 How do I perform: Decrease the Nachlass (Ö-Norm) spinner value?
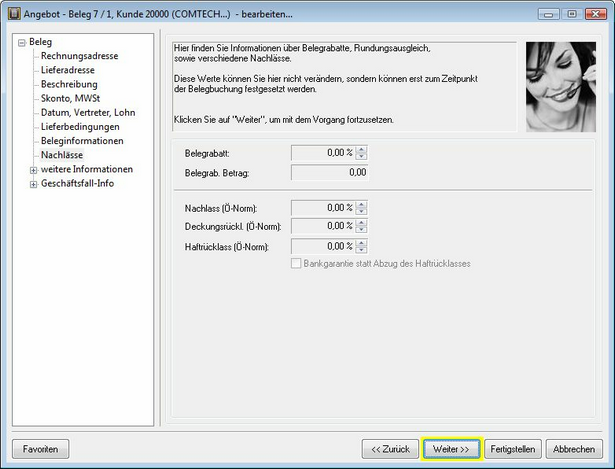click(361, 211)
